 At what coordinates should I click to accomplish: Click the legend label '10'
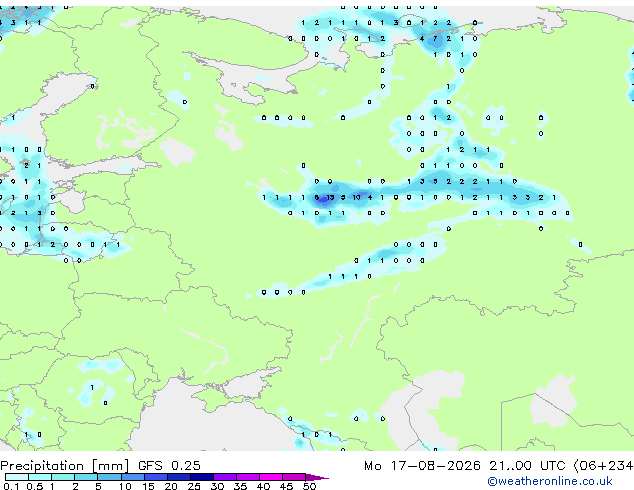(125, 486)
